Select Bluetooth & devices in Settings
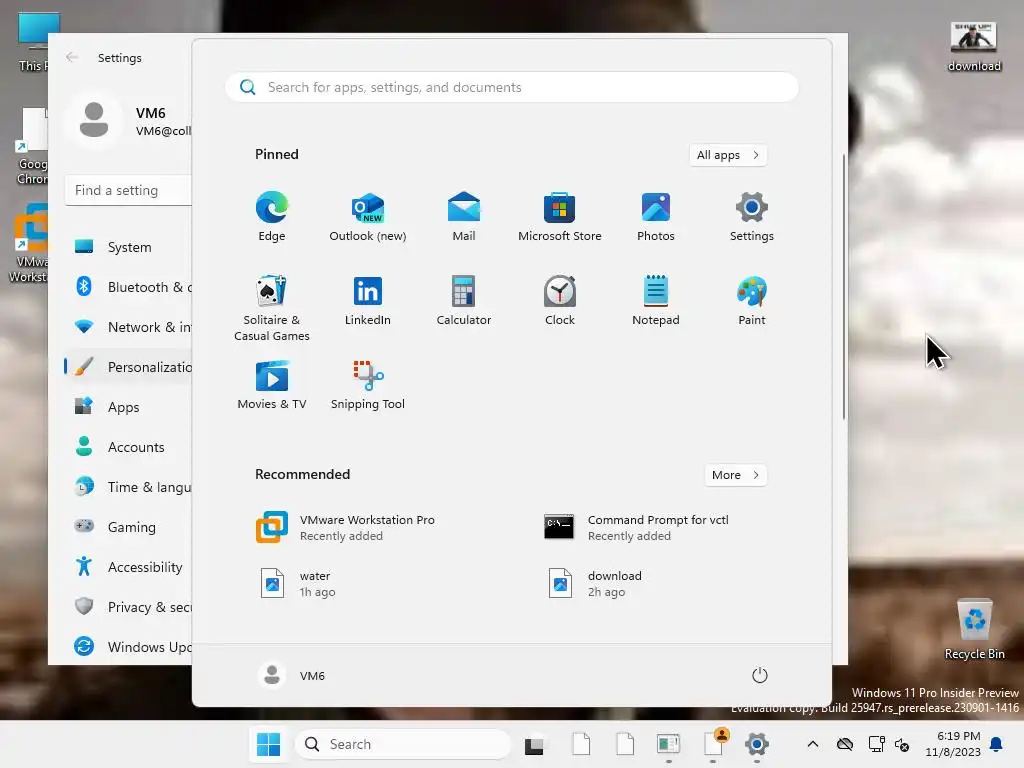Image resolution: width=1024 pixels, height=768 pixels. [129, 287]
